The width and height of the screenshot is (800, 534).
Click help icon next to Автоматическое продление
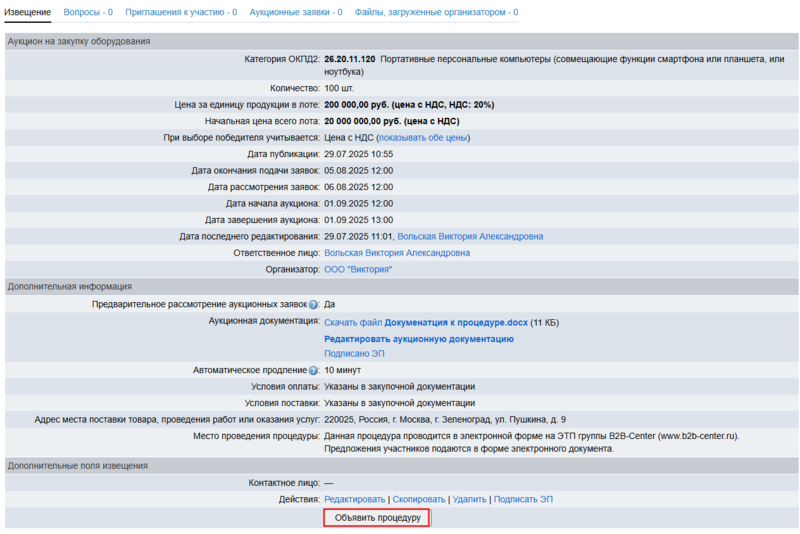[x=313, y=371]
